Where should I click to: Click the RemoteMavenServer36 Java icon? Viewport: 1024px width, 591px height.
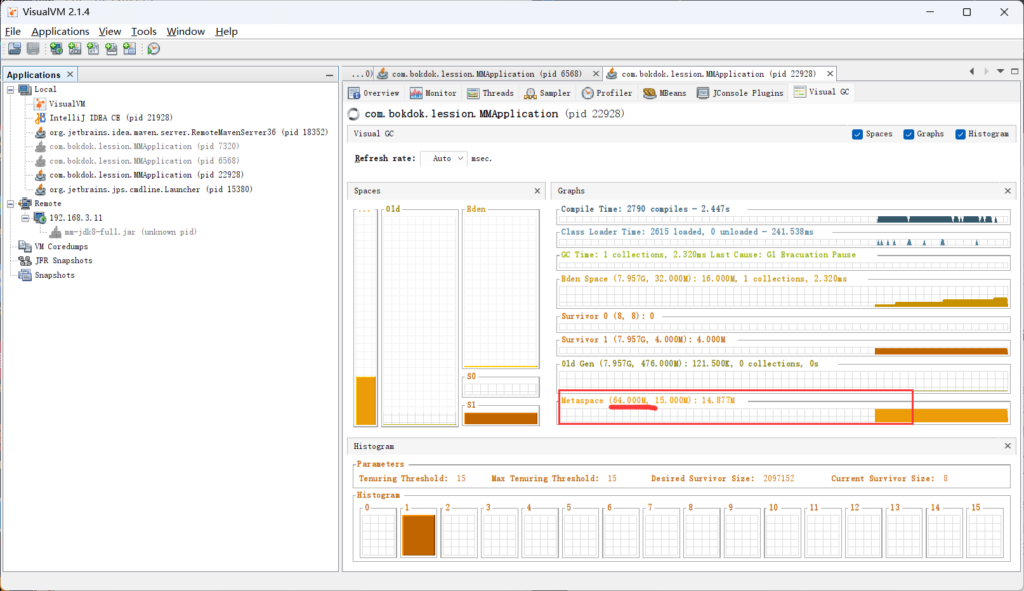point(40,133)
